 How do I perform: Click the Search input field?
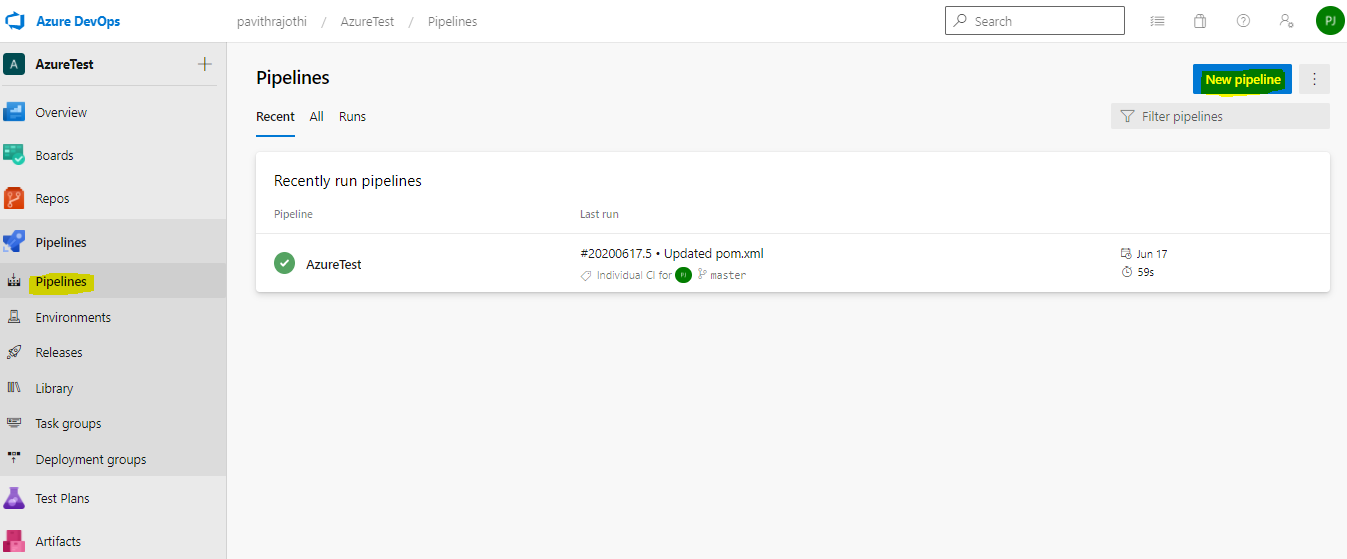(x=1035, y=21)
